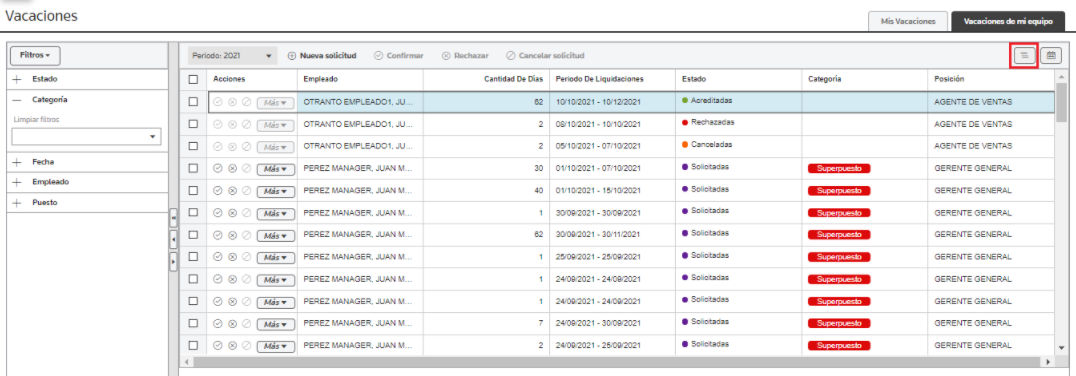Select checkbox of the 40-day PEREZ MANAGER row

pyautogui.click(x=194, y=190)
